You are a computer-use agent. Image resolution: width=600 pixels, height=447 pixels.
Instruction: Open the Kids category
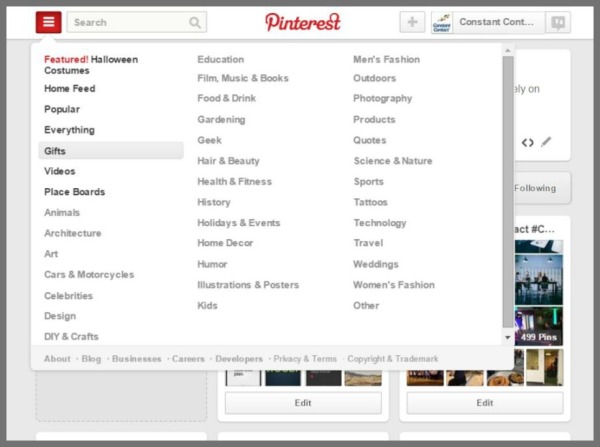(207, 305)
